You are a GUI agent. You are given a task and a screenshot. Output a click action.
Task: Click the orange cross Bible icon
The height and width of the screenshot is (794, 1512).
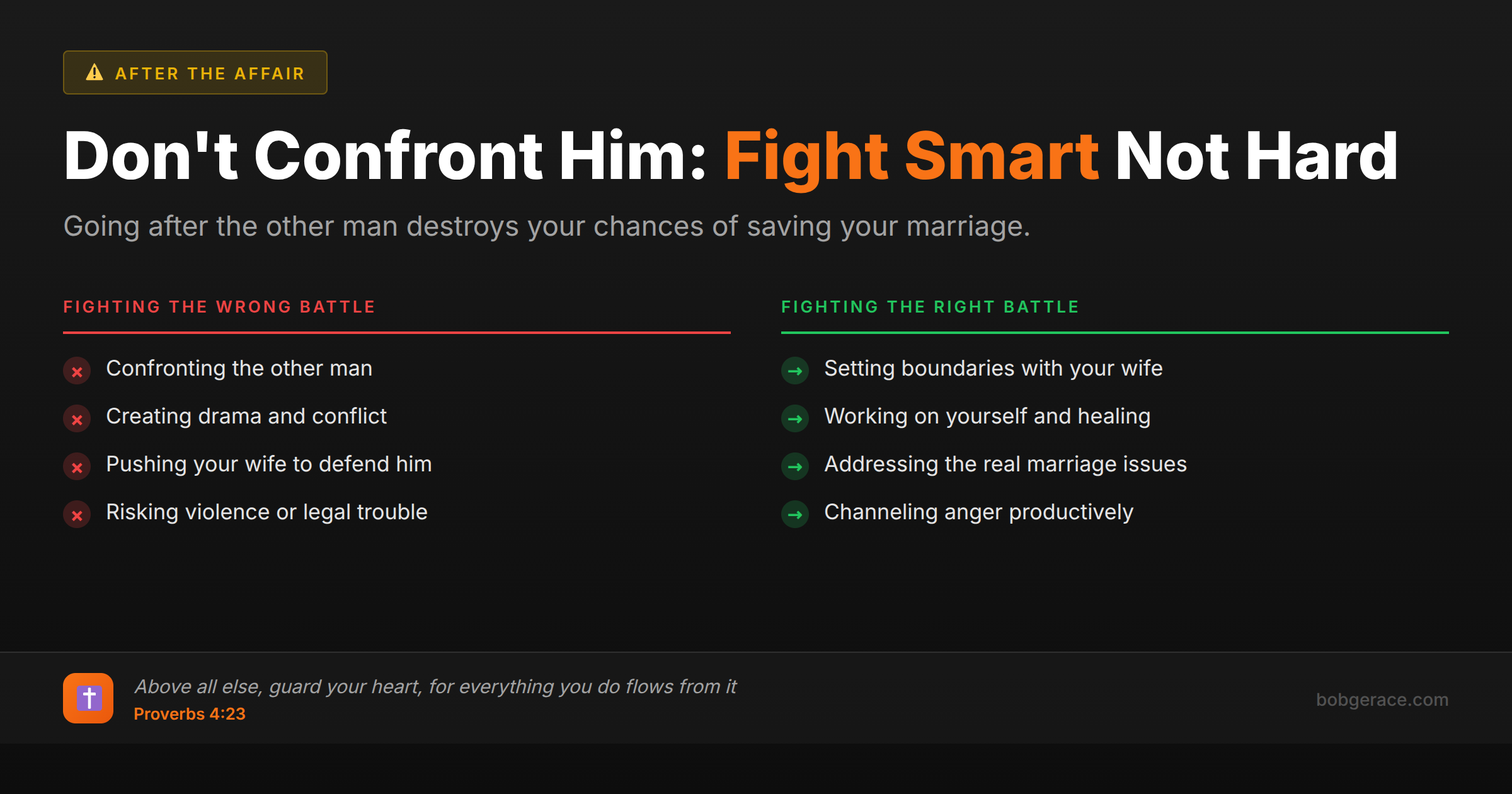tap(88, 698)
